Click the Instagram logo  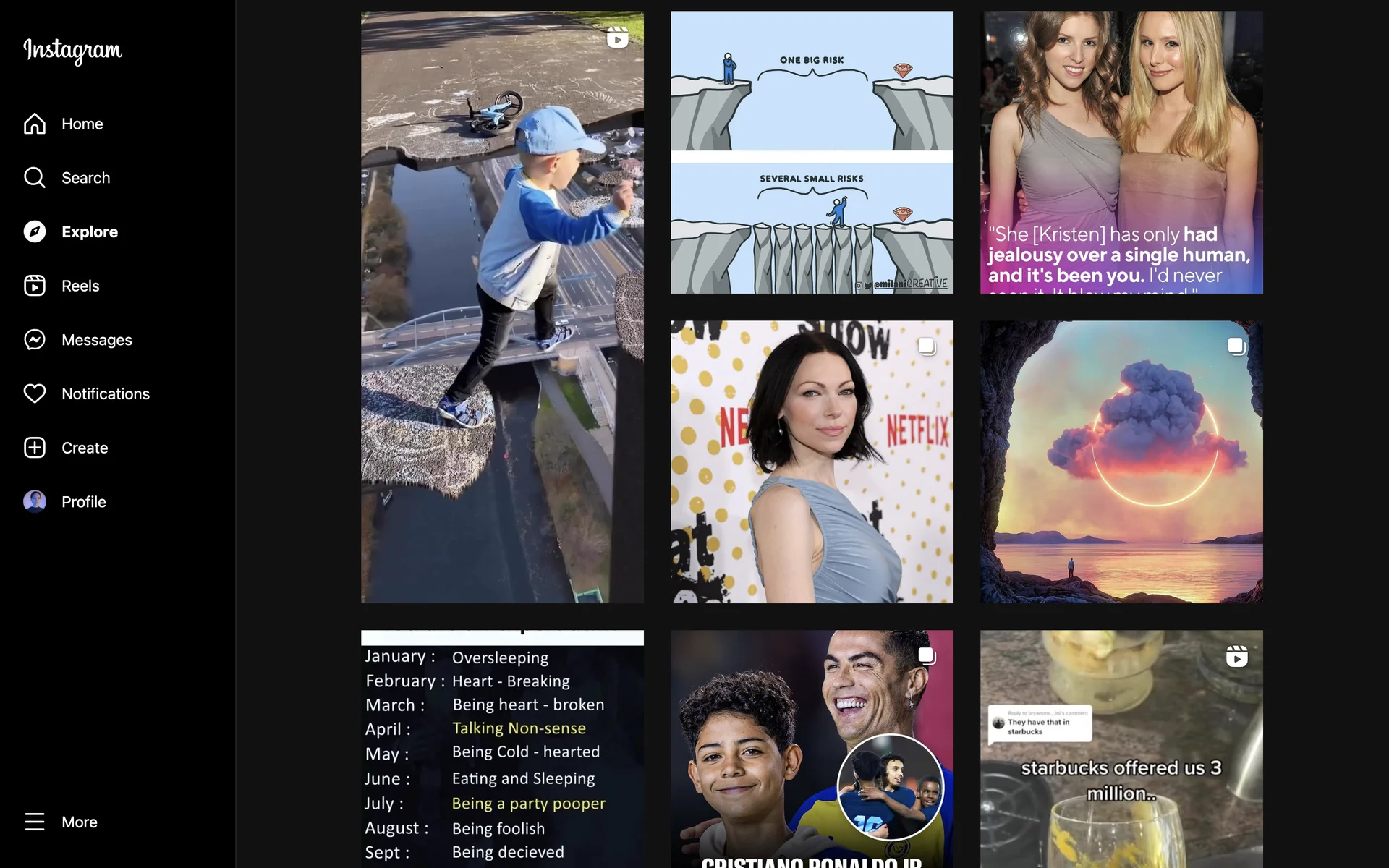(x=72, y=50)
